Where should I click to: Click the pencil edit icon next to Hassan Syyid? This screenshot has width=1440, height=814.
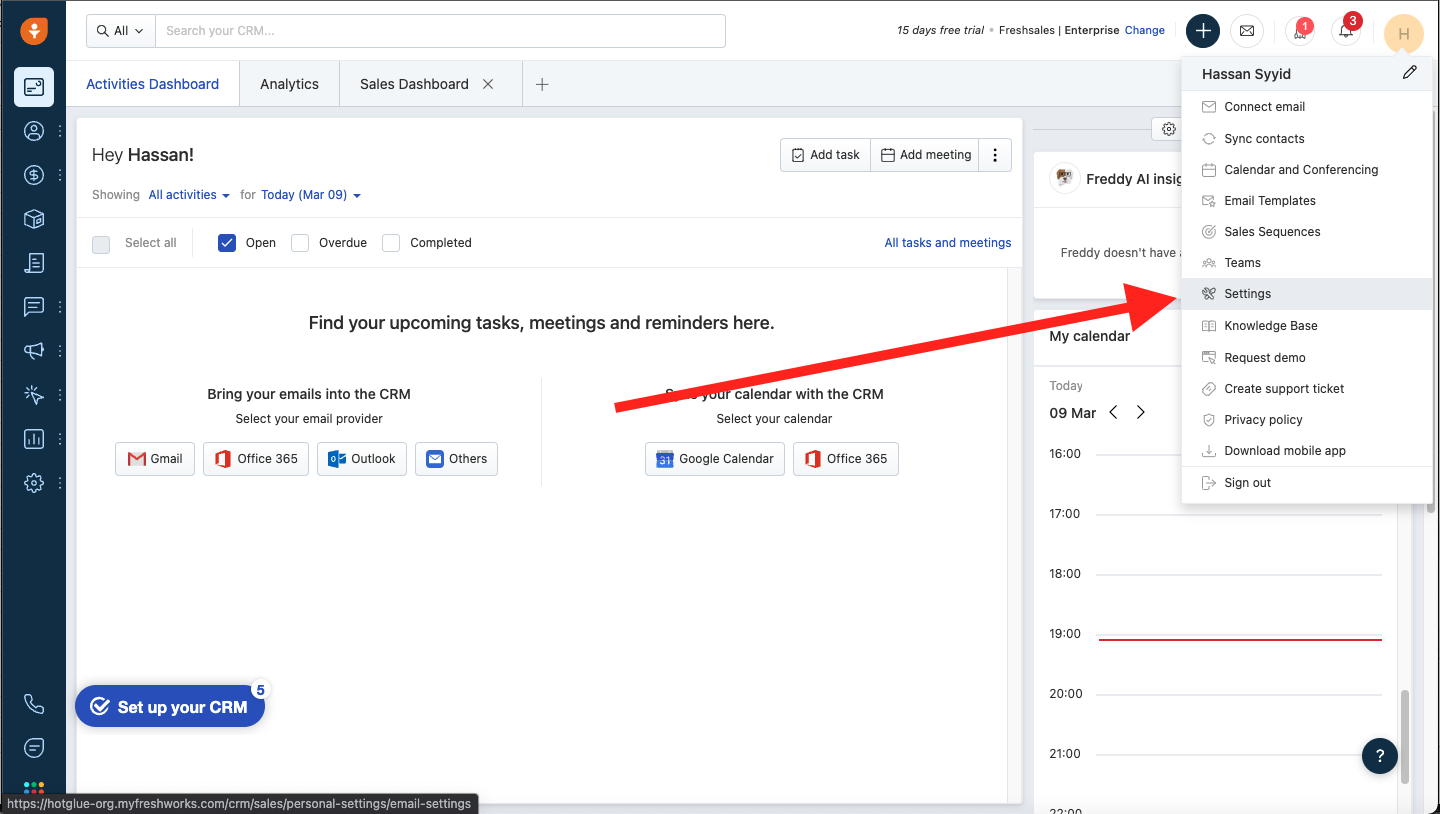1410,72
